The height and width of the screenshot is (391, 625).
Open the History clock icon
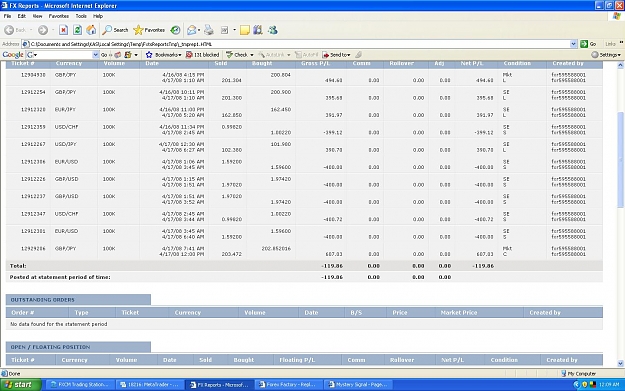click(x=175, y=30)
